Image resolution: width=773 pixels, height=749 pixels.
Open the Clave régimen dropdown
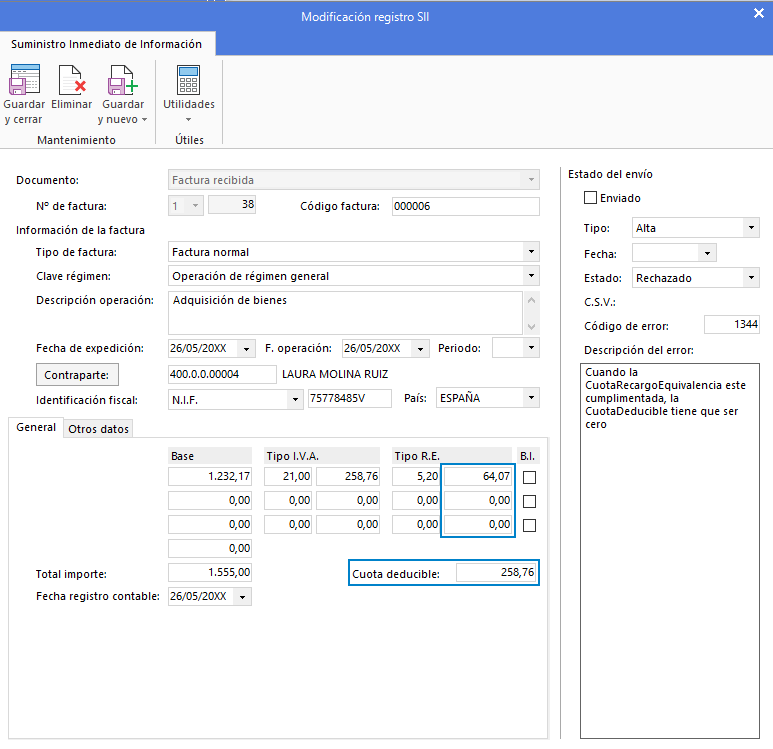pyautogui.click(x=531, y=276)
